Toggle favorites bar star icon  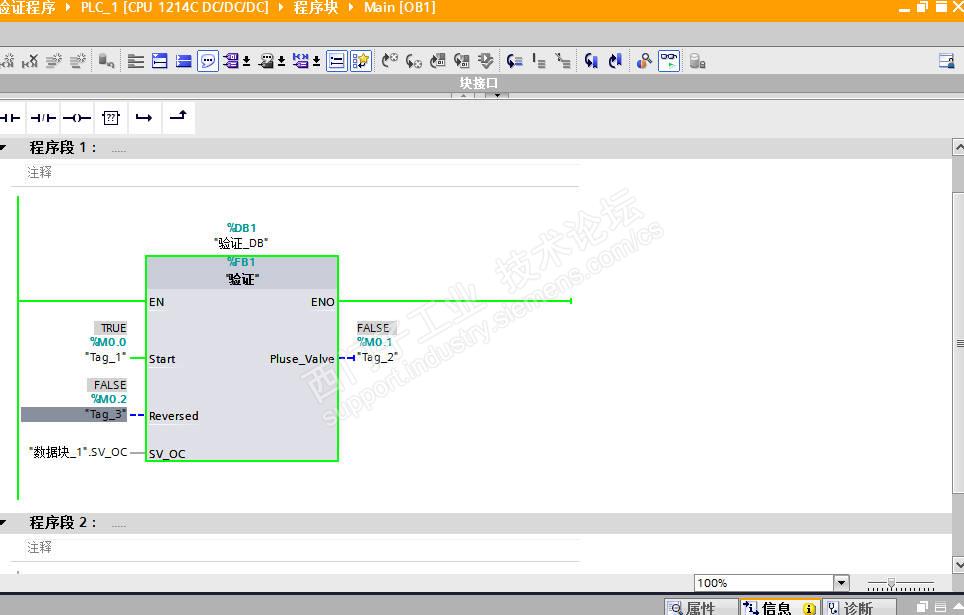362,61
